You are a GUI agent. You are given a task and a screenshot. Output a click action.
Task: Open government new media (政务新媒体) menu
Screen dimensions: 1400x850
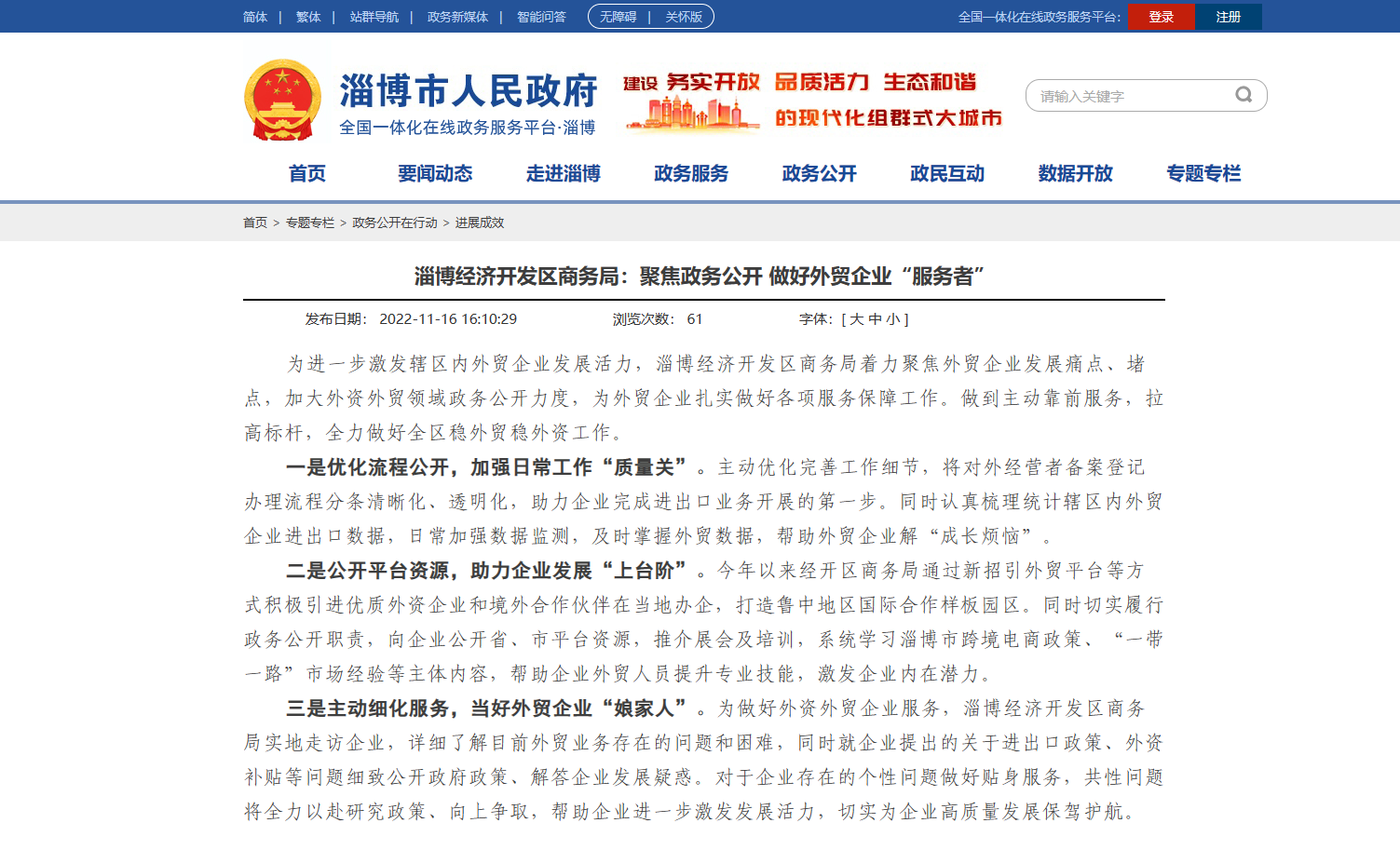pyautogui.click(x=457, y=17)
